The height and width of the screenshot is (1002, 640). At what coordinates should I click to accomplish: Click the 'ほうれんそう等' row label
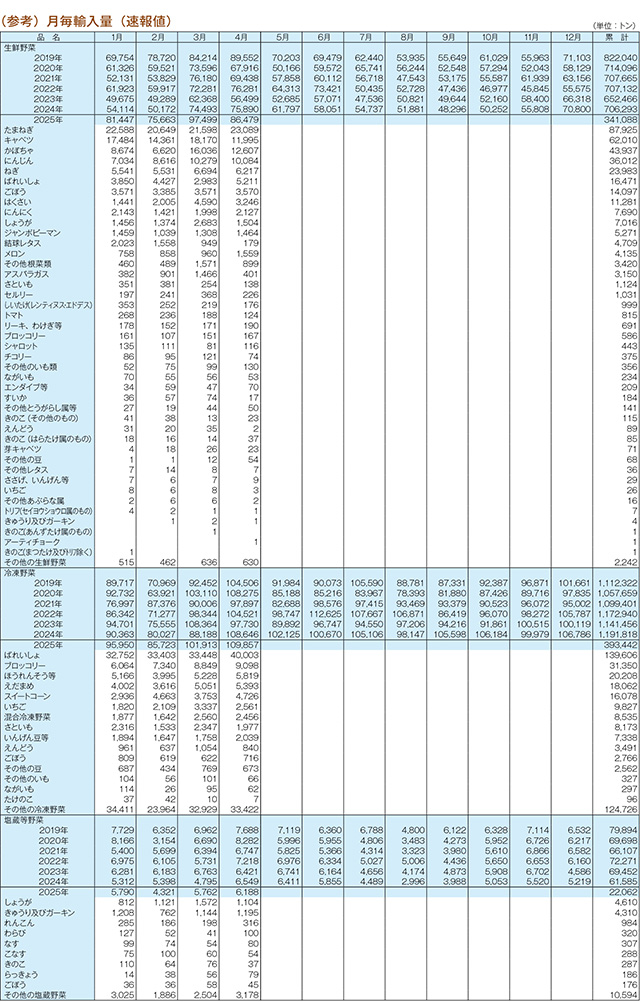coord(29,675)
